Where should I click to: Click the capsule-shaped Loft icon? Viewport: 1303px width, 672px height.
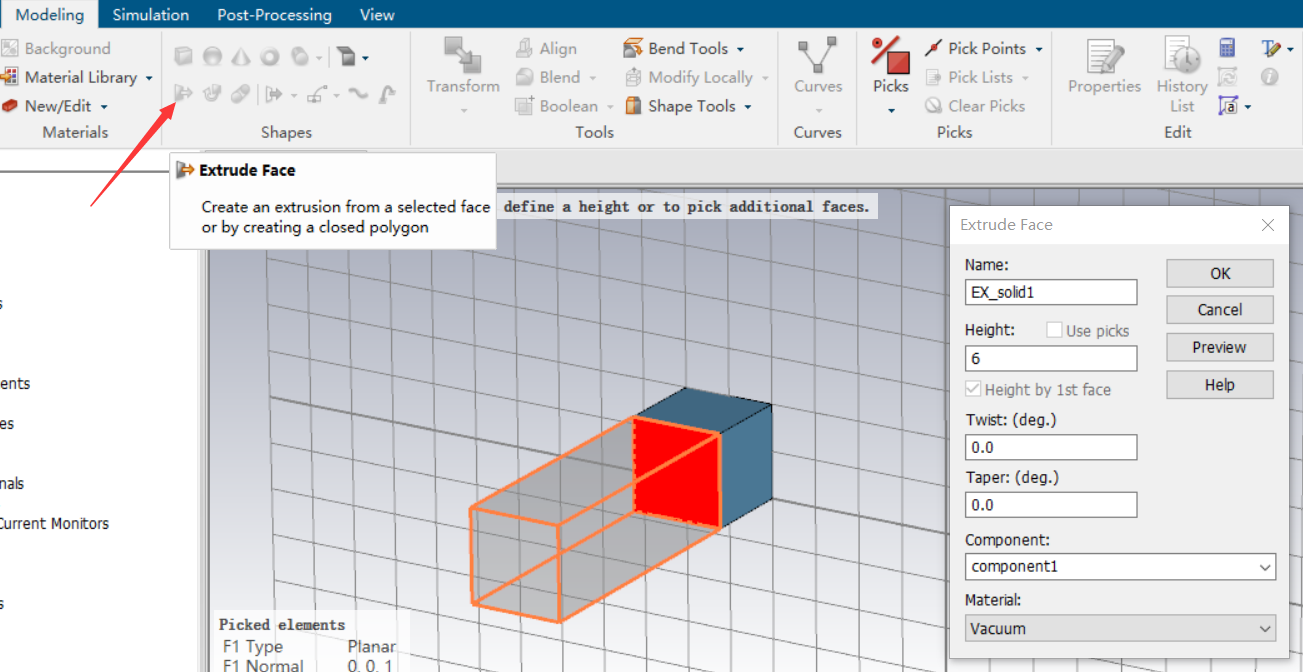click(x=241, y=94)
